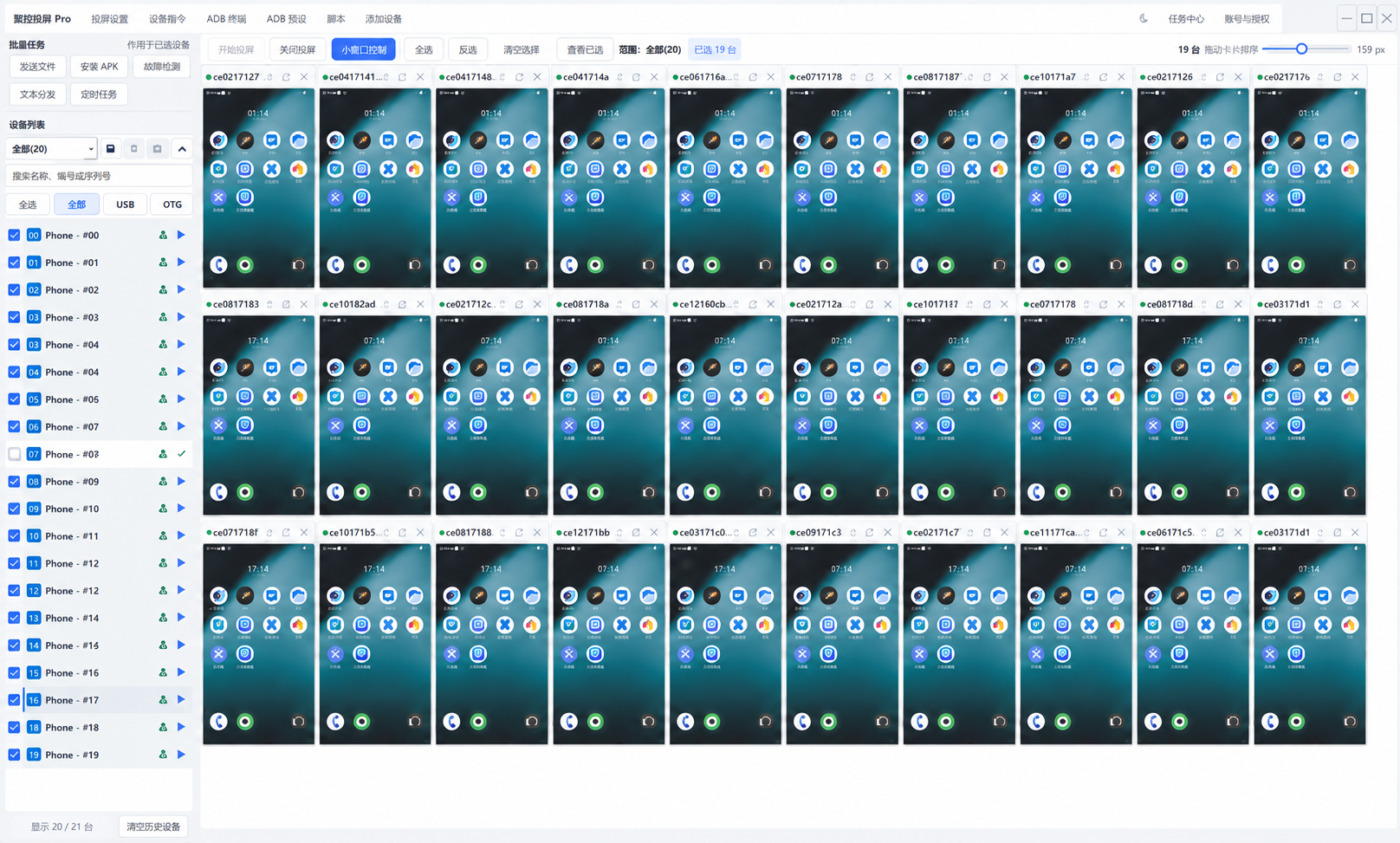Image resolution: width=1400 pixels, height=843 pixels.
Task: Uncheck the Phone - #00 checkbox
Action: pos(14,235)
